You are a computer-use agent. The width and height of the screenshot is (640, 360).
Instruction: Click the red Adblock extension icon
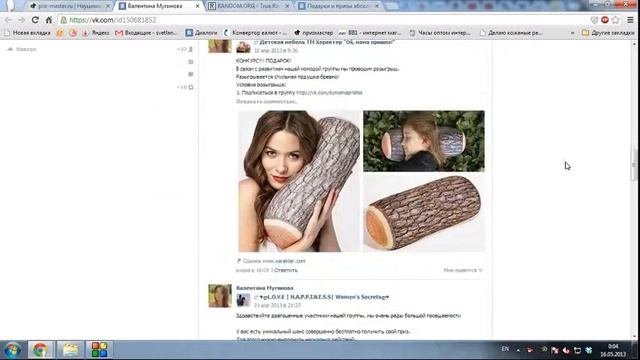click(x=605, y=20)
